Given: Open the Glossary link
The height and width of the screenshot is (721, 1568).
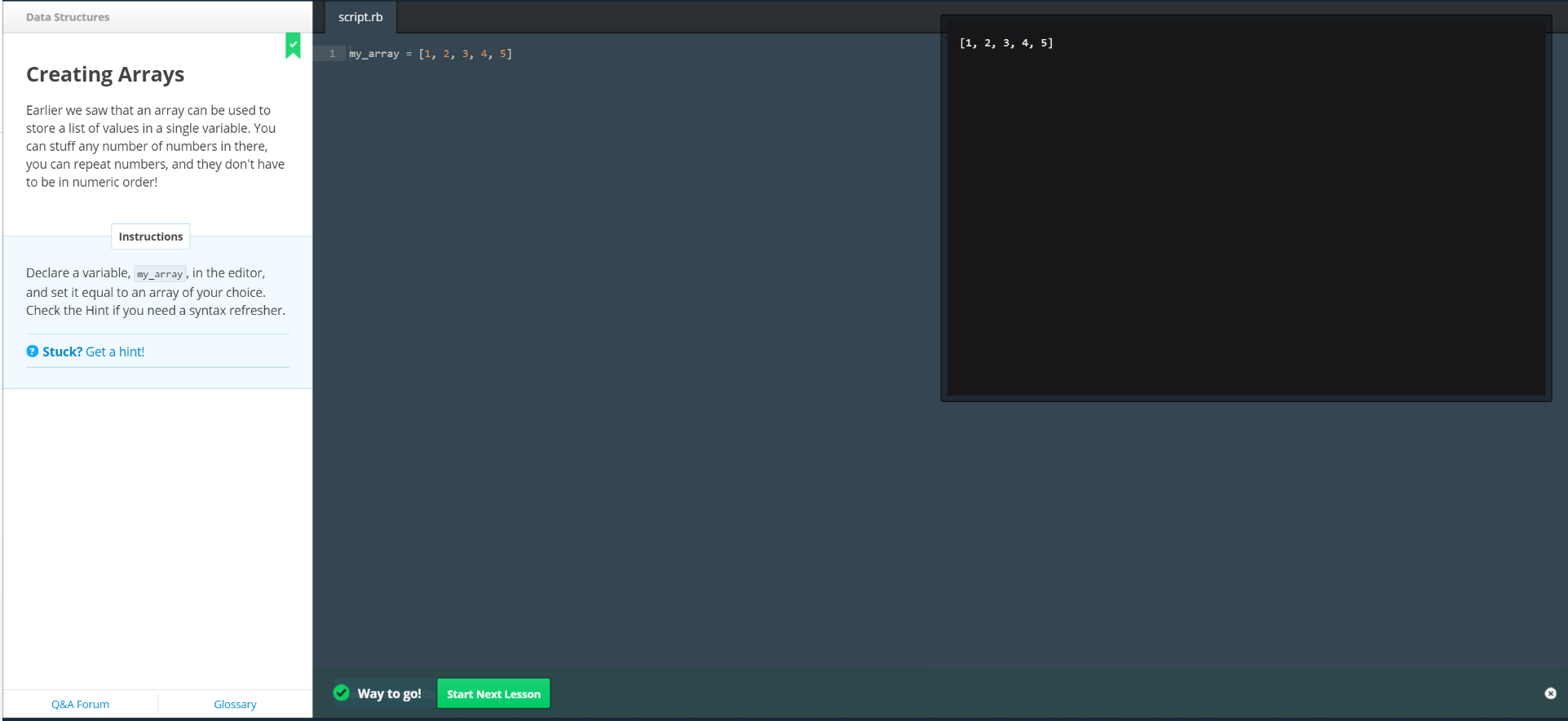Looking at the screenshot, I should [235, 704].
